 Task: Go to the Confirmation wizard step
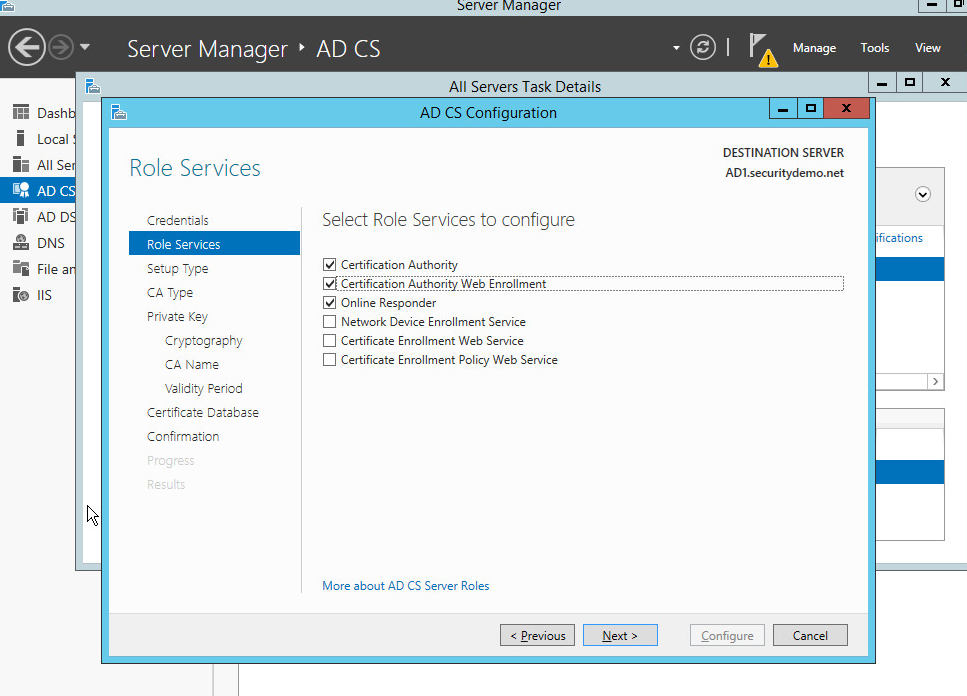pyautogui.click(x=183, y=436)
